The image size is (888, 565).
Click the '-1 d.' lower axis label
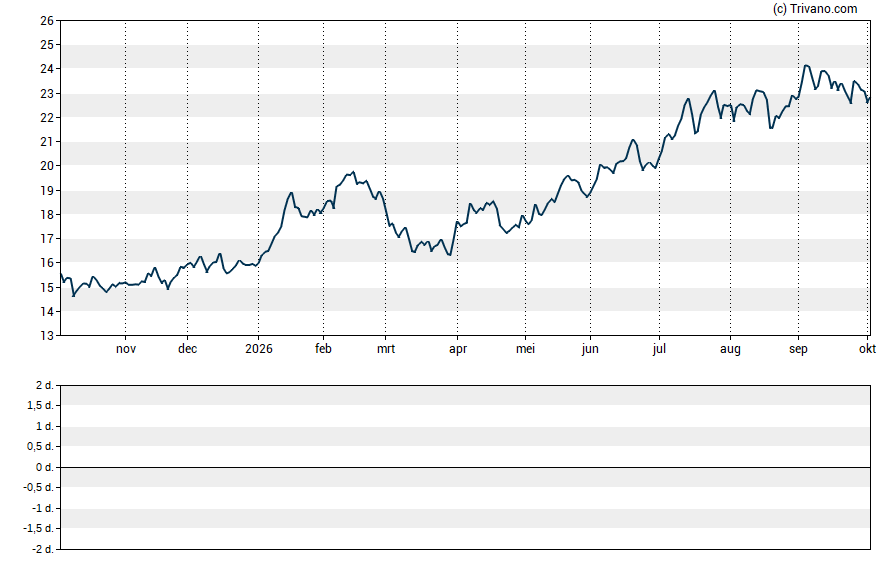pyautogui.click(x=43, y=508)
